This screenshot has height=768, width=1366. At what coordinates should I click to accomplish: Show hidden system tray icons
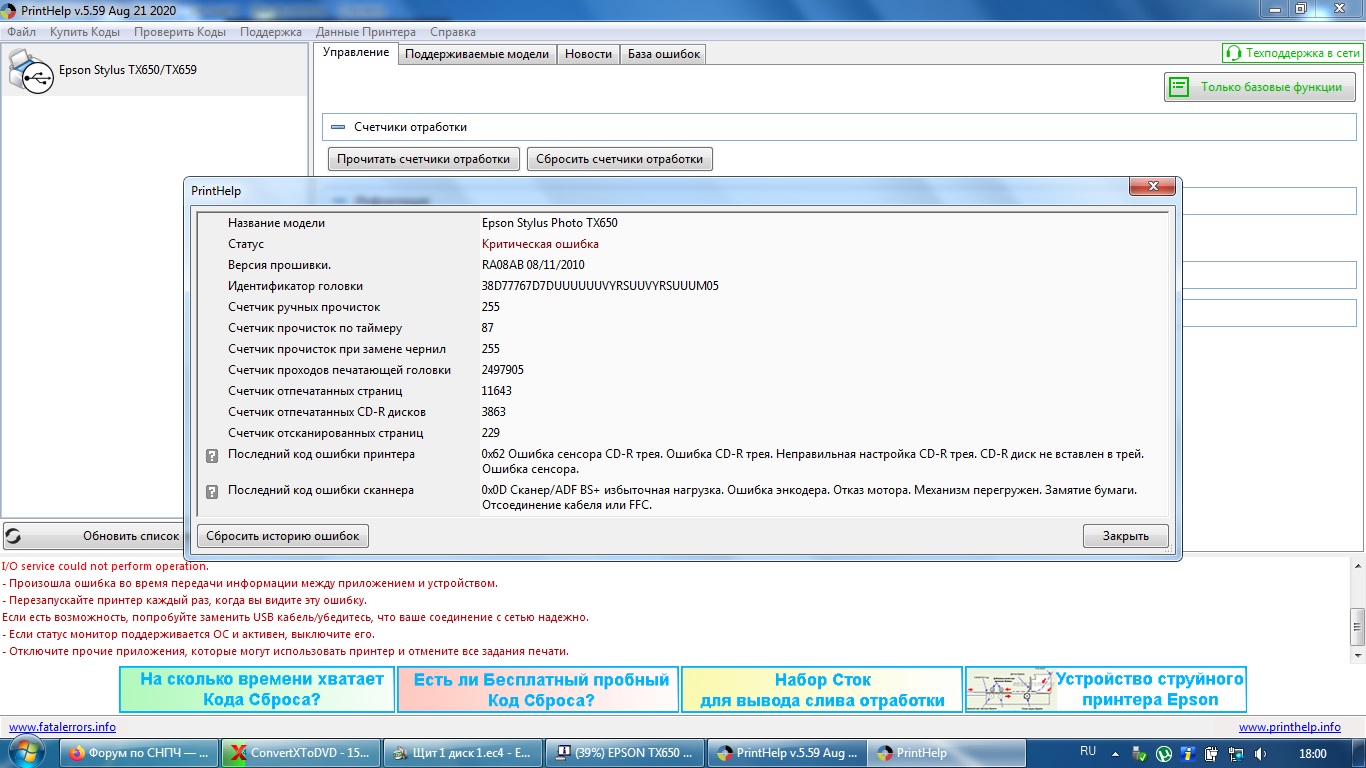(x=1116, y=753)
